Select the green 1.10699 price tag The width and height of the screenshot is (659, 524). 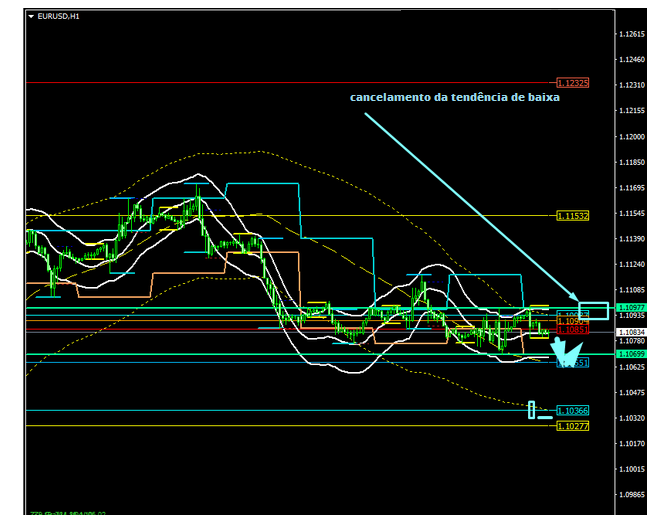click(631, 354)
